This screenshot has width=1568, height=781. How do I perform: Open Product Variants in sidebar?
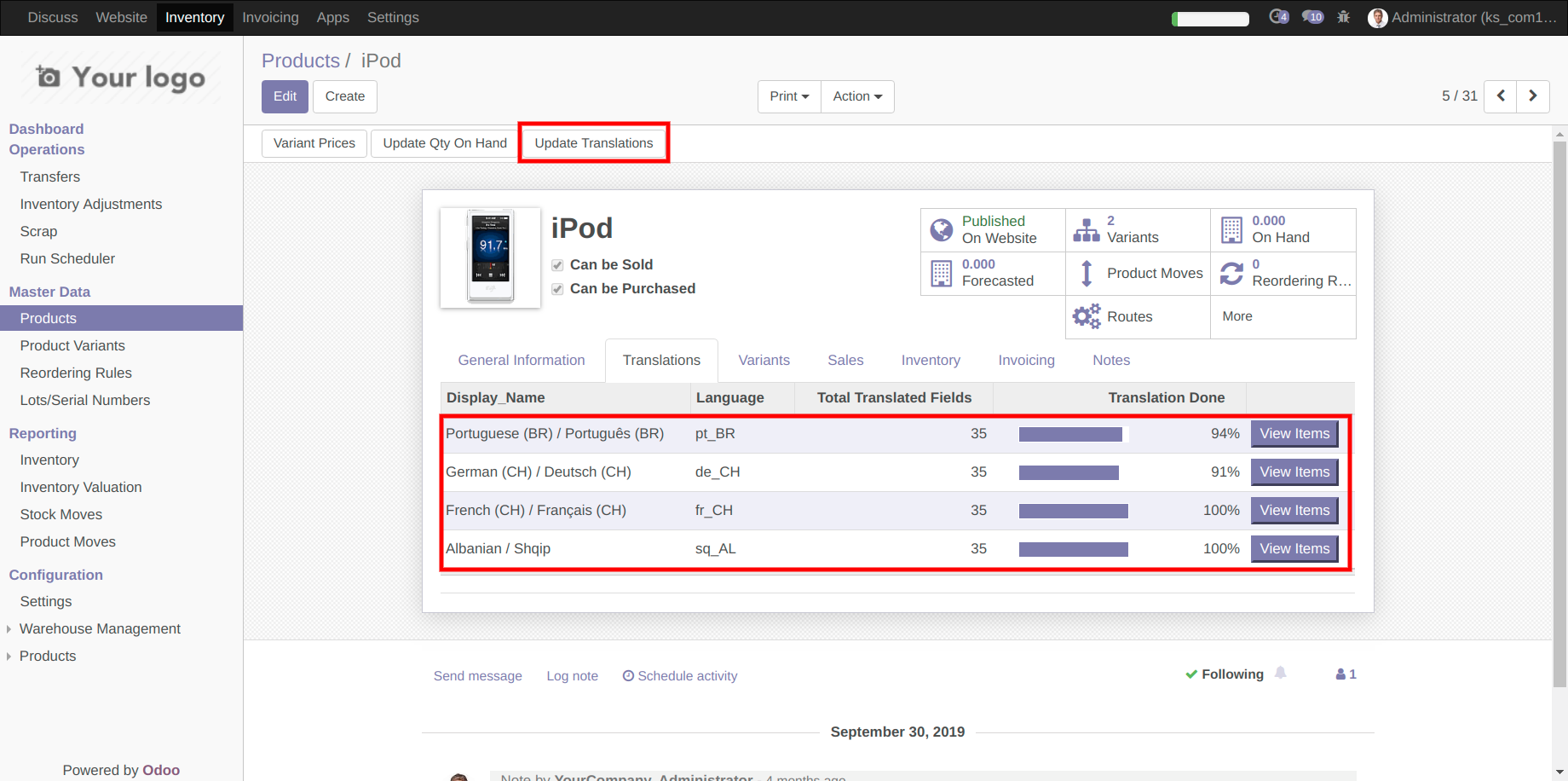(72, 345)
